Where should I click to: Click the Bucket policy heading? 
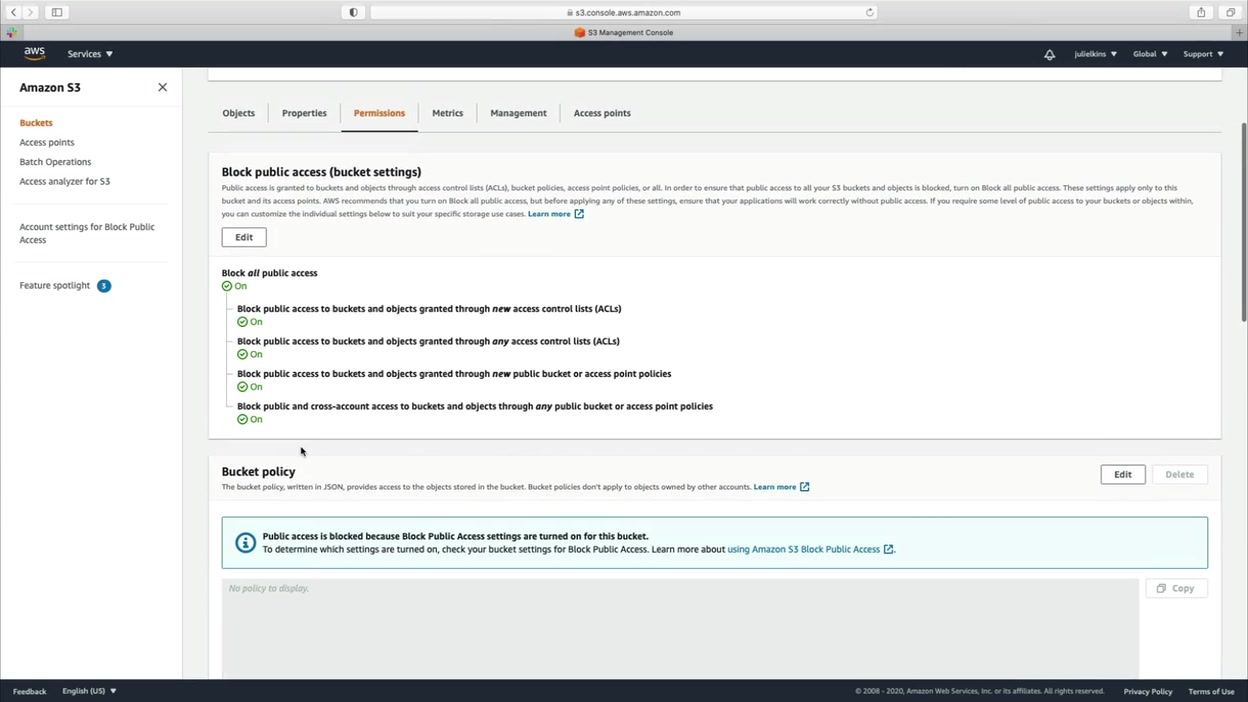pos(258,472)
